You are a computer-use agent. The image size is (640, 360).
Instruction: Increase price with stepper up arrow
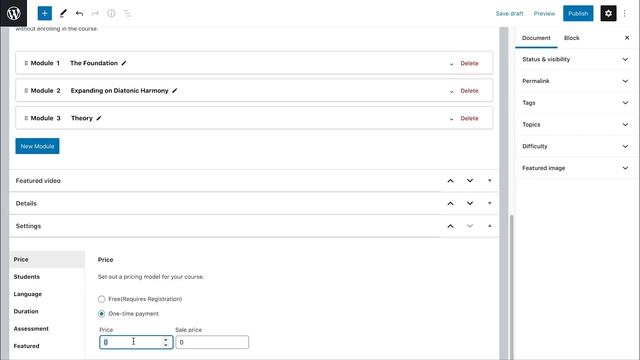(165, 340)
